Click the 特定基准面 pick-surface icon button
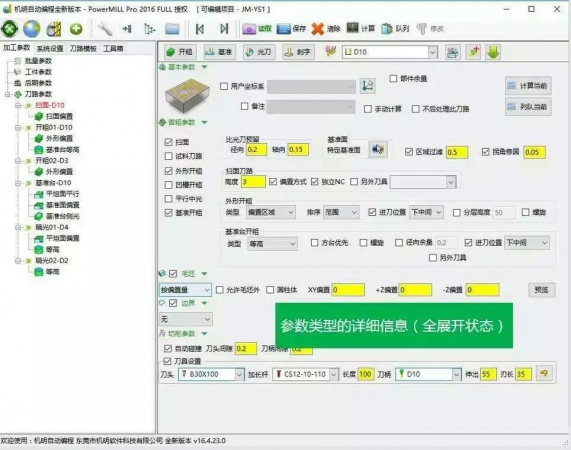 click(x=378, y=149)
